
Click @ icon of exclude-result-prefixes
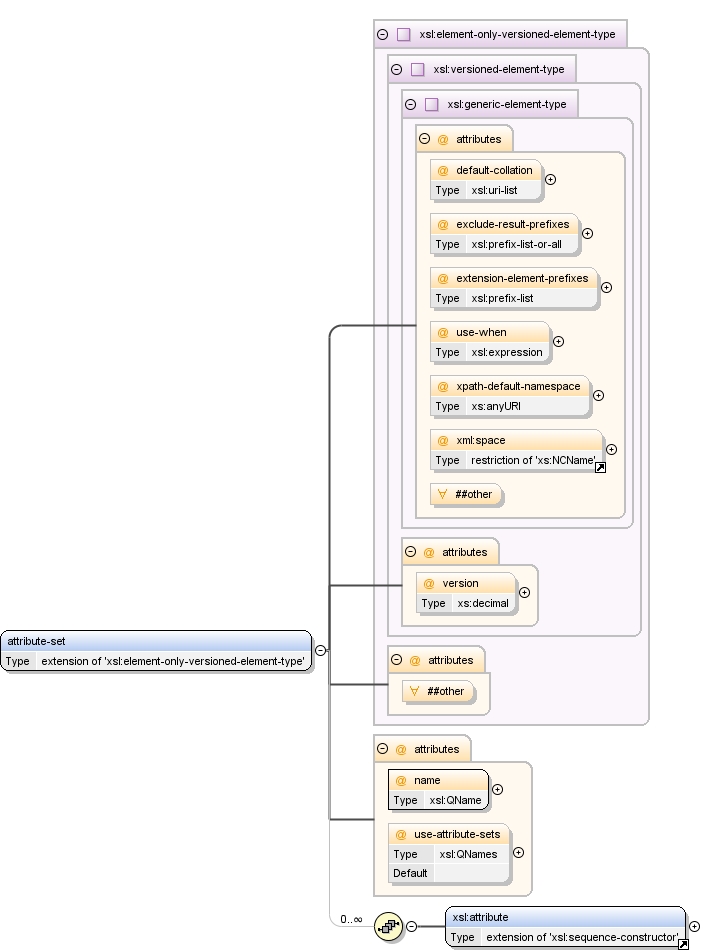(x=443, y=225)
